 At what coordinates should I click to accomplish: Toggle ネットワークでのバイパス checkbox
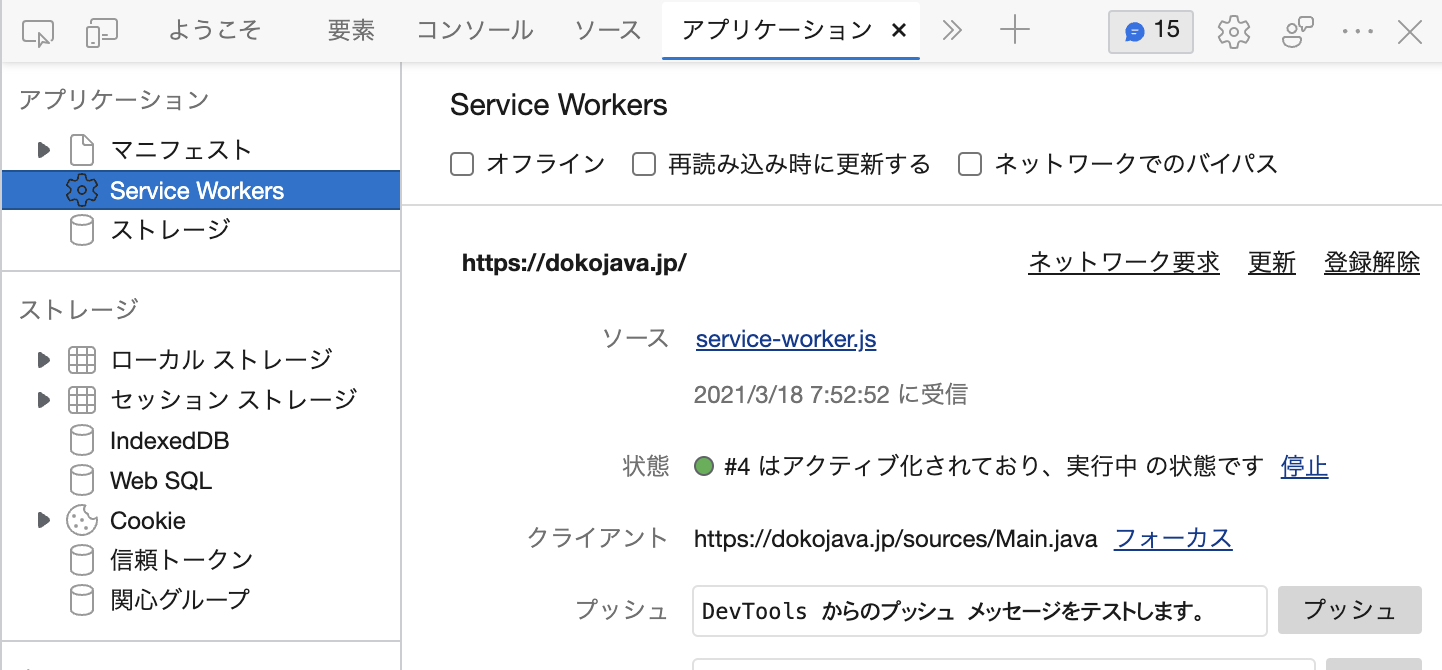(970, 164)
